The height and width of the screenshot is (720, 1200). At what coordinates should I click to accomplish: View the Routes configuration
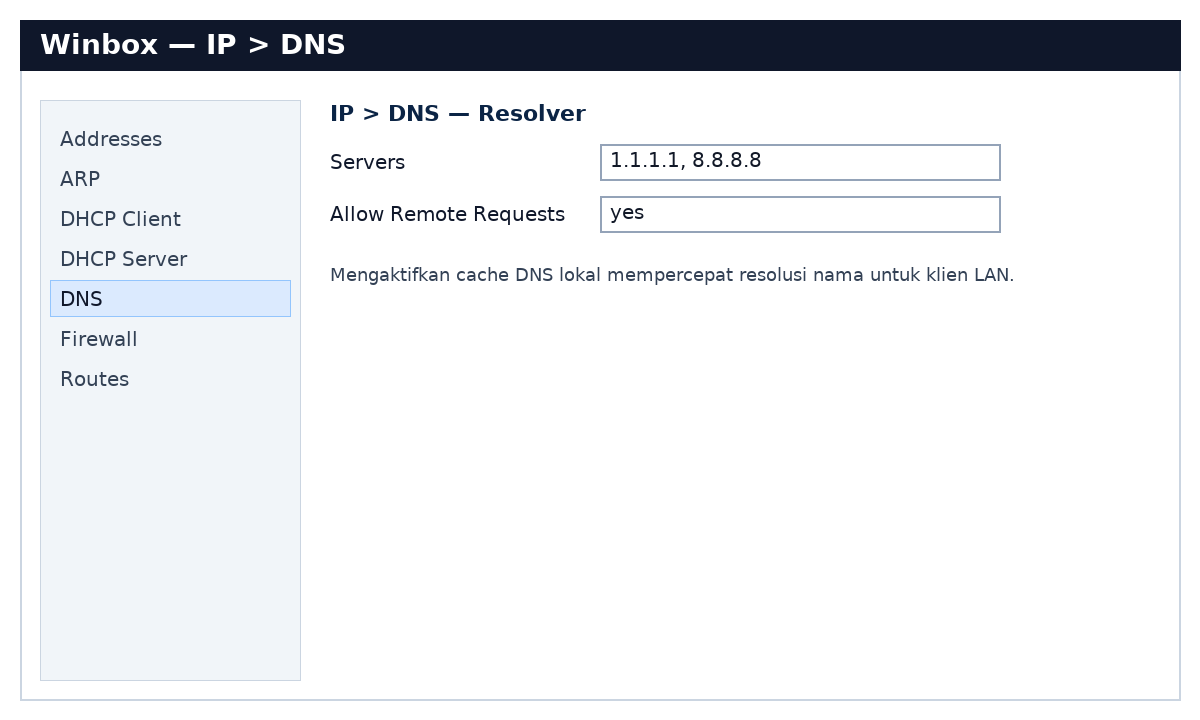[x=94, y=379]
